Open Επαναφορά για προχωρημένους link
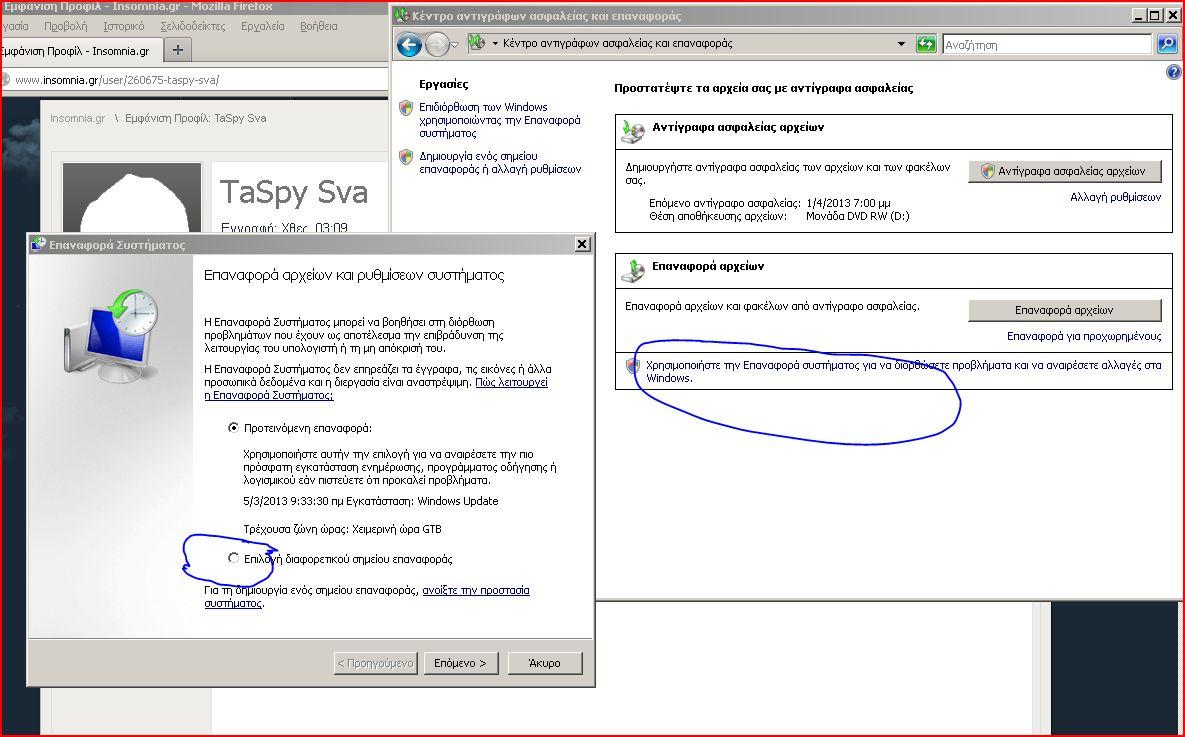The image size is (1185, 737). click(x=1084, y=336)
